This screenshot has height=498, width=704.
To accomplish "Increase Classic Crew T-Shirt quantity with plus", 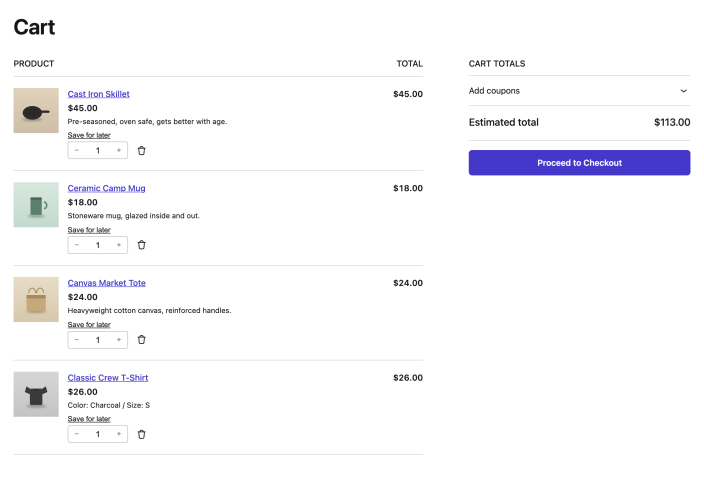I will pos(119,434).
